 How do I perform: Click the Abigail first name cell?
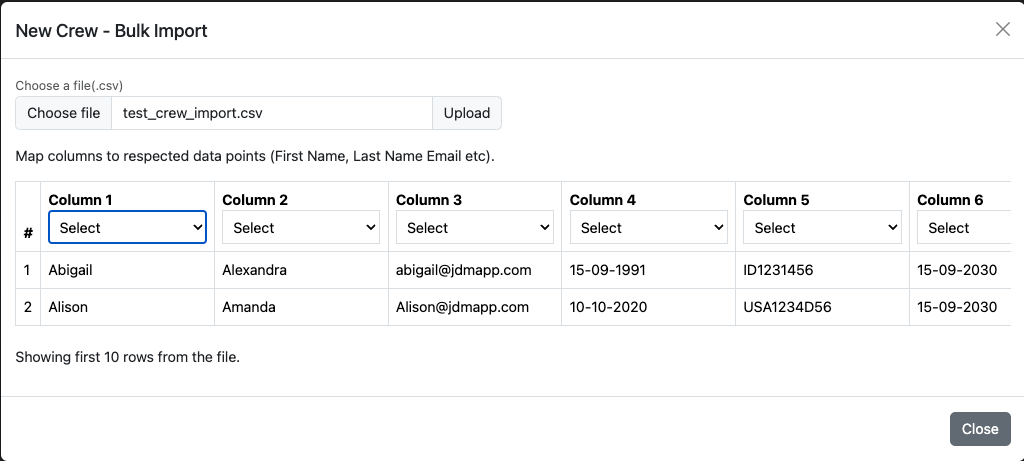[x=71, y=270]
